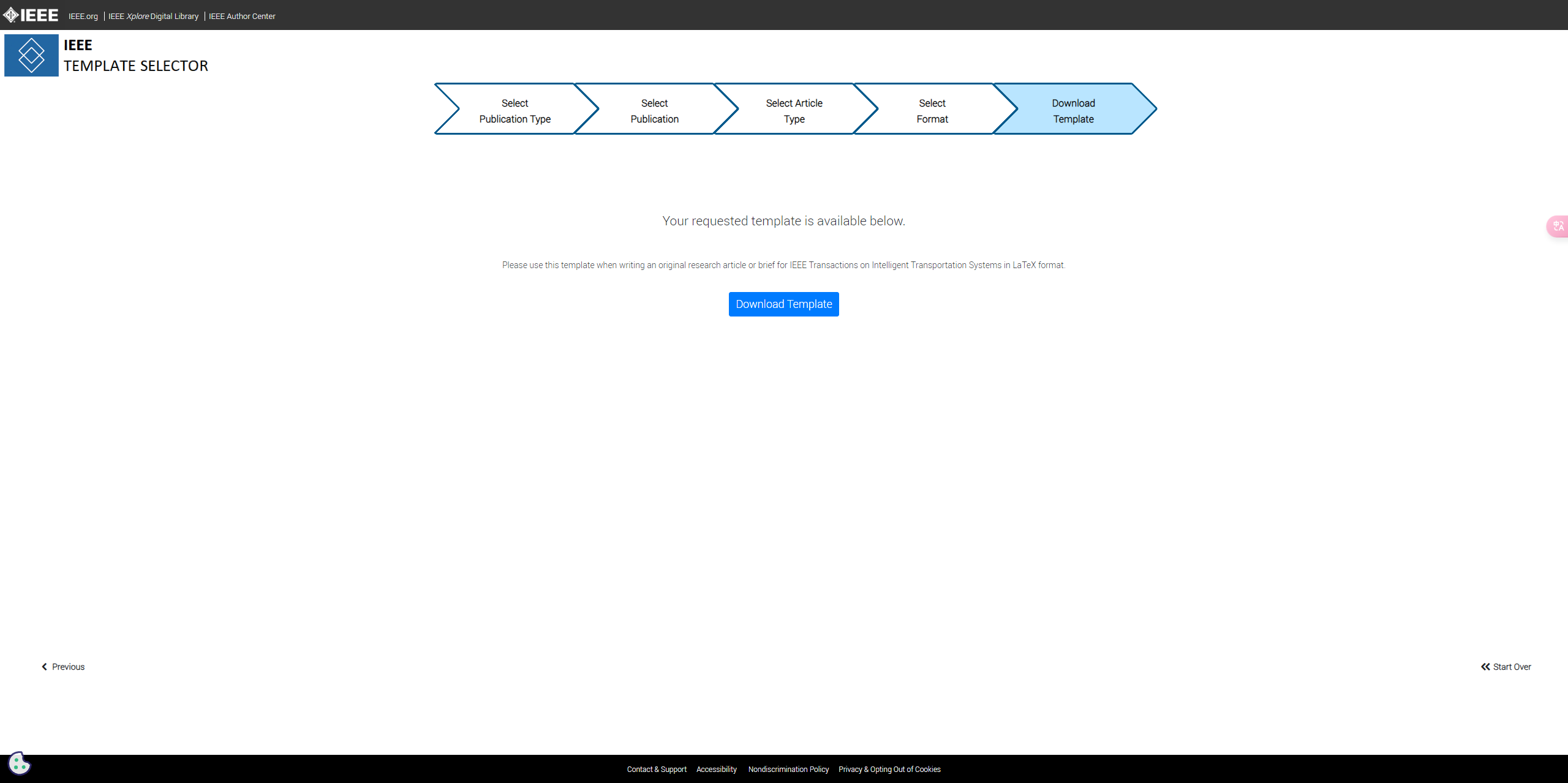Navigate to the Select Article Type step
The width and height of the screenshot is (1568, 783).
point(793,110)
